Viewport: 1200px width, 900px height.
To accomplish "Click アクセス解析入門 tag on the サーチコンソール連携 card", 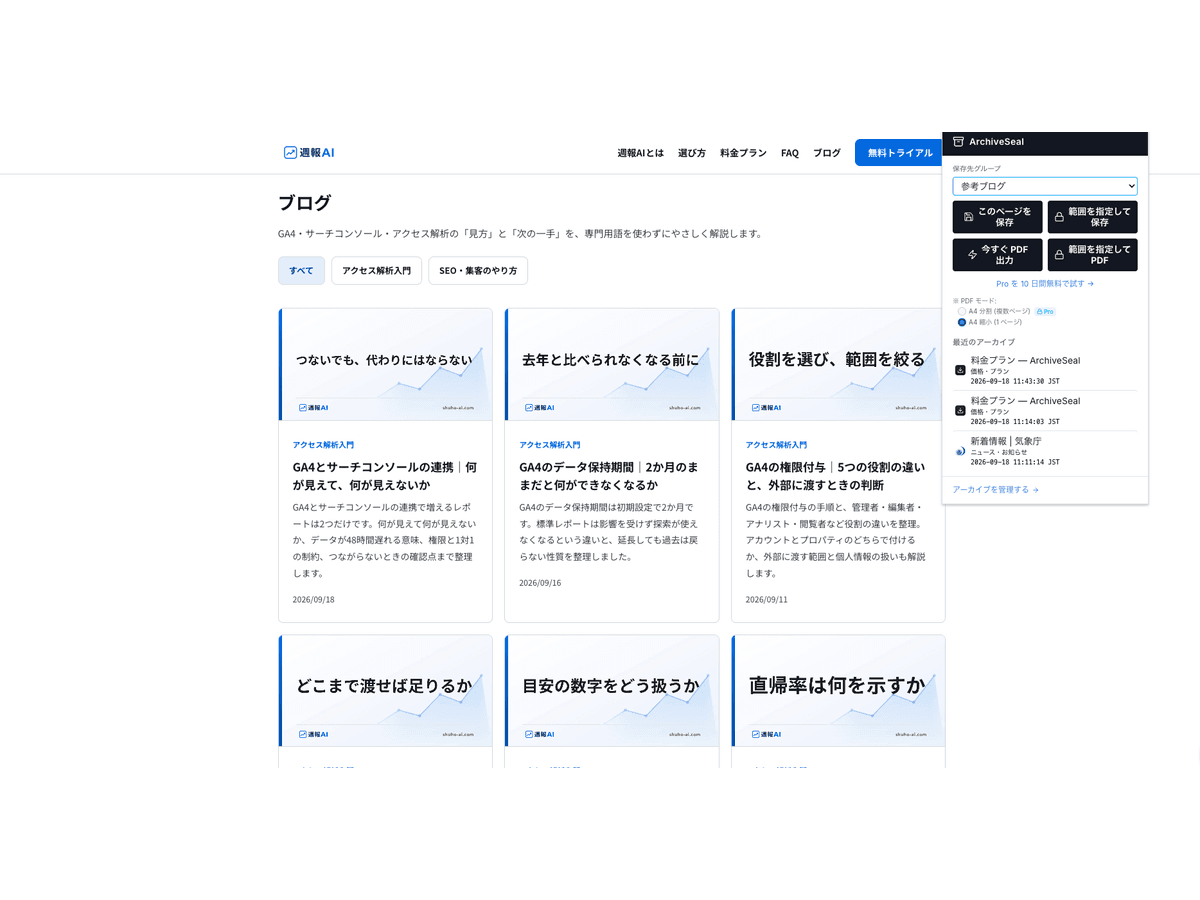I will (x=323, y=445).
